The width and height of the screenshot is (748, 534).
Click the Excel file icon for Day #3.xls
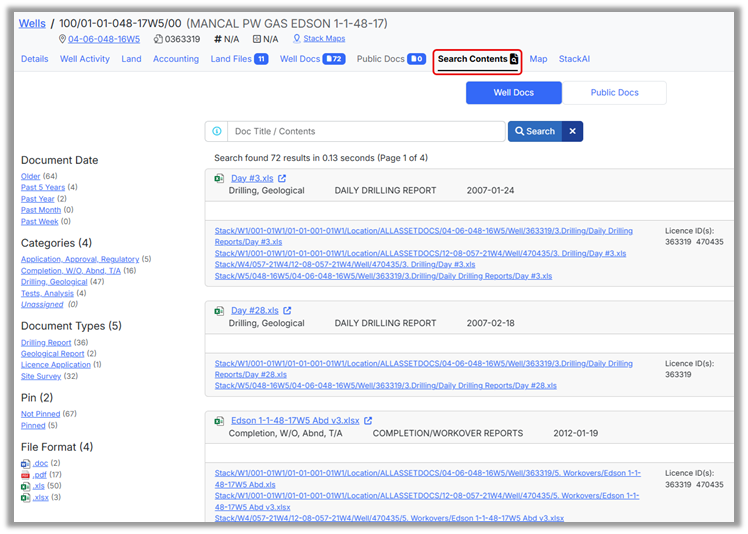pos(219,179)
